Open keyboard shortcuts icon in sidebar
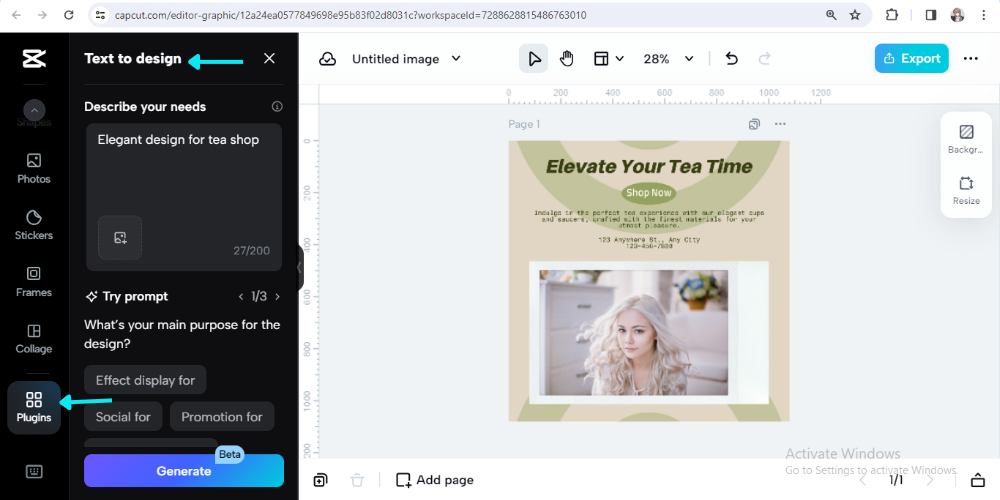Image resolution: width=1000 pixels, height=500 pixels. tap(34, 471)
